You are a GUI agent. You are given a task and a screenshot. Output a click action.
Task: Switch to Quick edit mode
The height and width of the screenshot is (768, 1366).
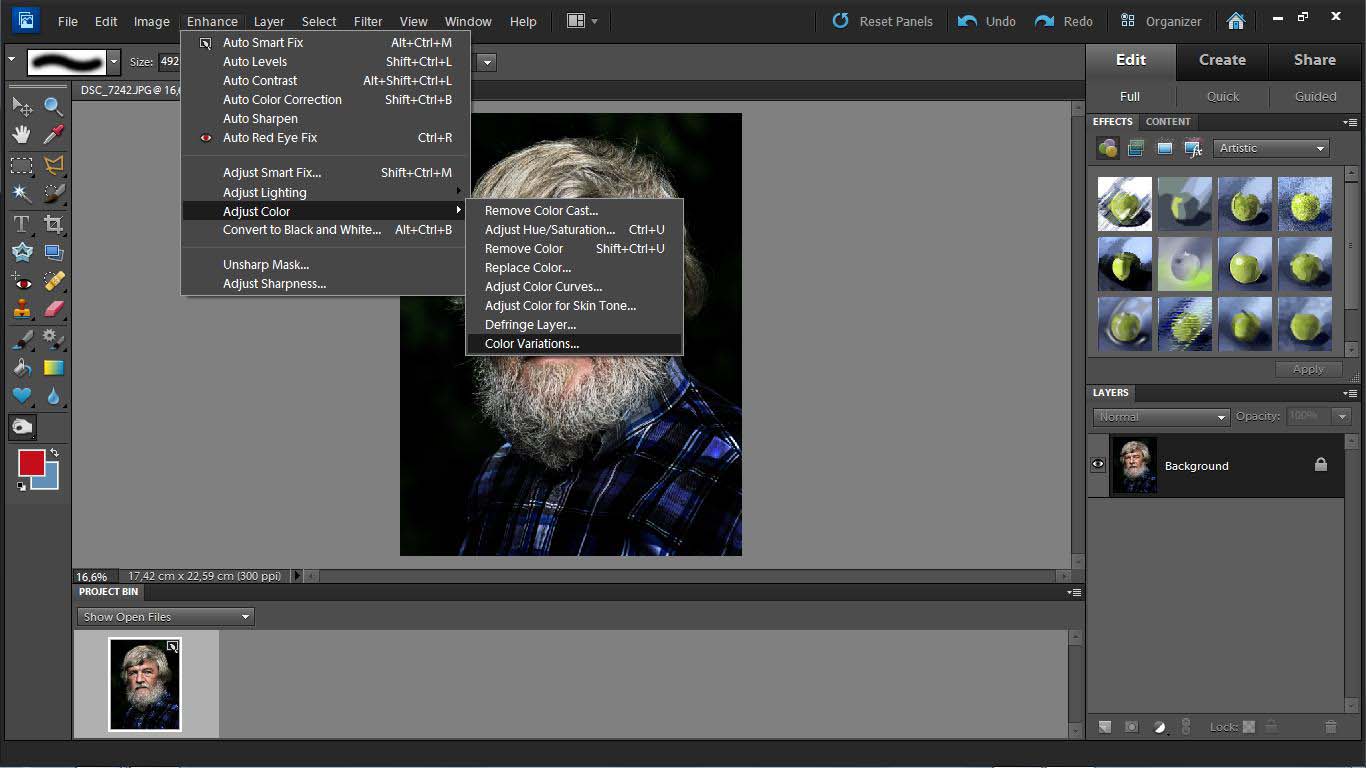[x=1222, y=96]
